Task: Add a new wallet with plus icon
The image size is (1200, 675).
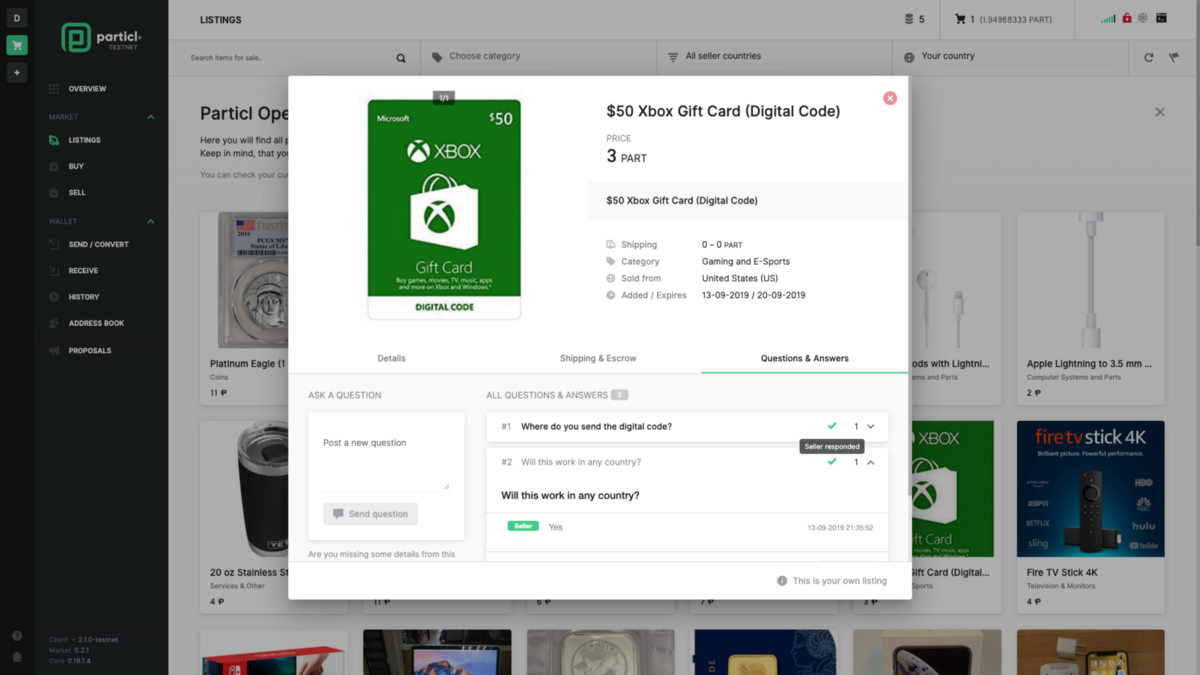Action: (x=17, y=73)
